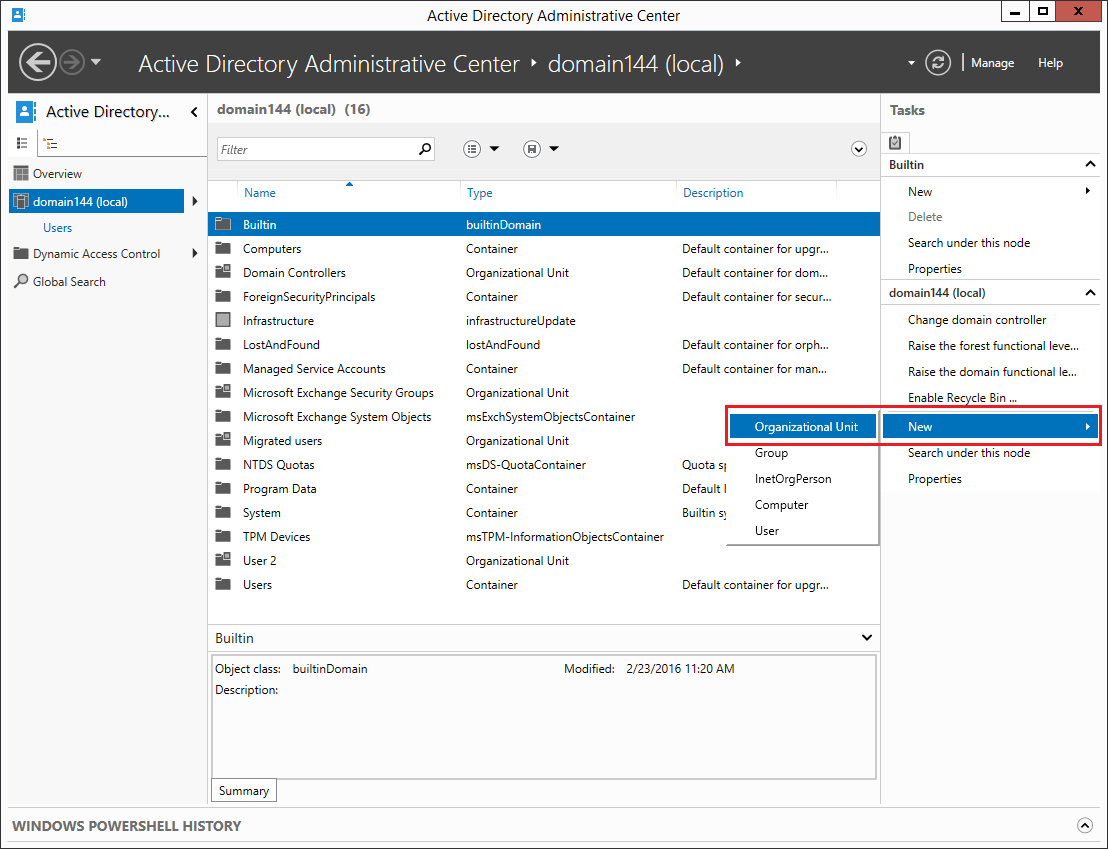Image resolution: width=1108 pixels, height=849 pixels.
Task: Click the refresh icon in header
Action: click(x=938, y=63)
